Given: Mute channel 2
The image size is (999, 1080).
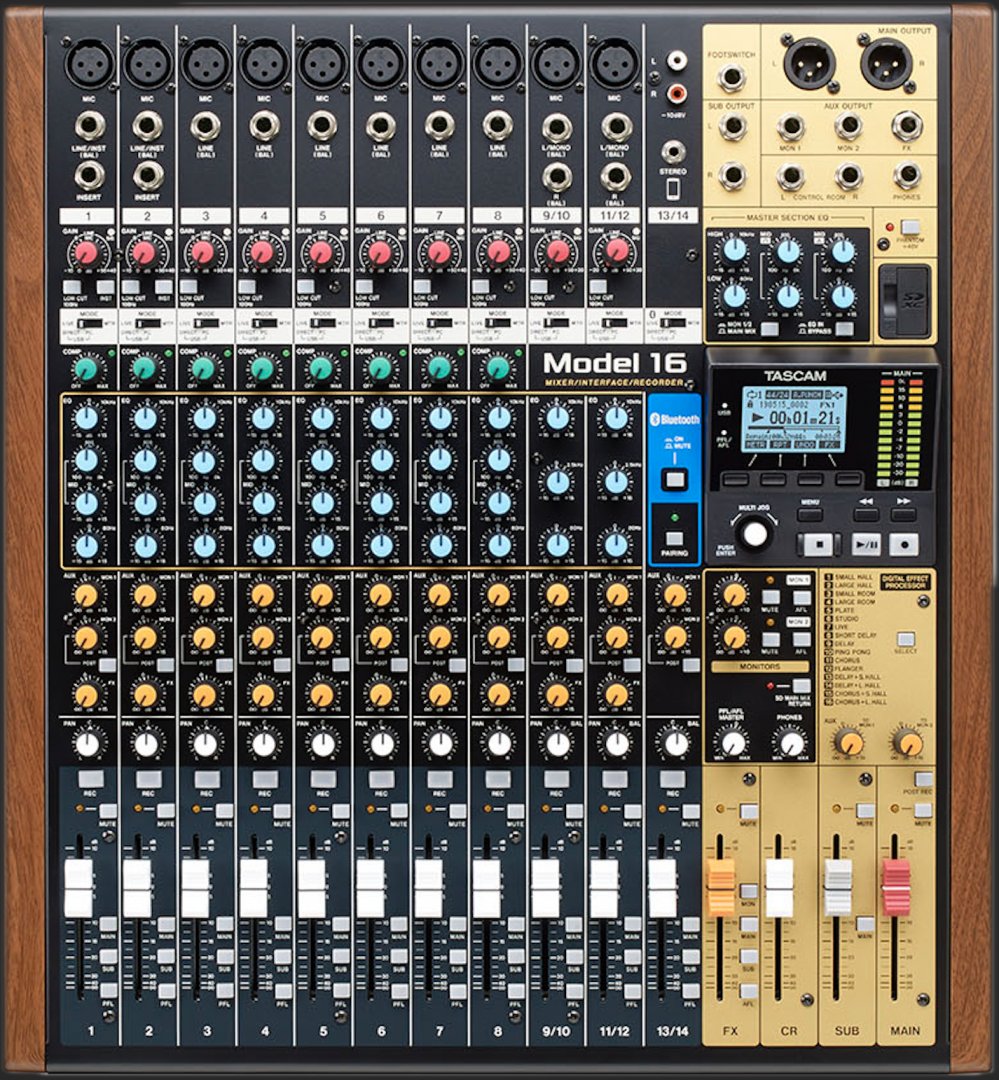Looking at the screenshot, I should [x=166, y=810].
